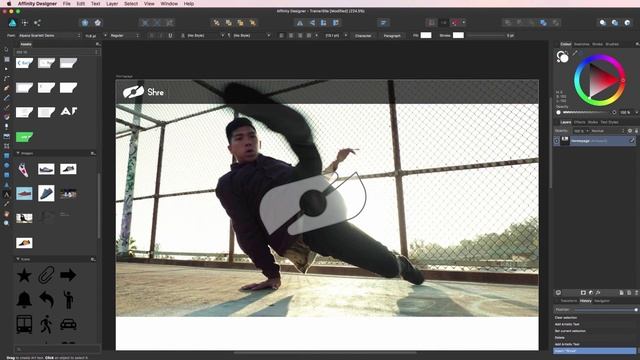
Task: Click the bell icon asset
Action: [x=24, y=300]
